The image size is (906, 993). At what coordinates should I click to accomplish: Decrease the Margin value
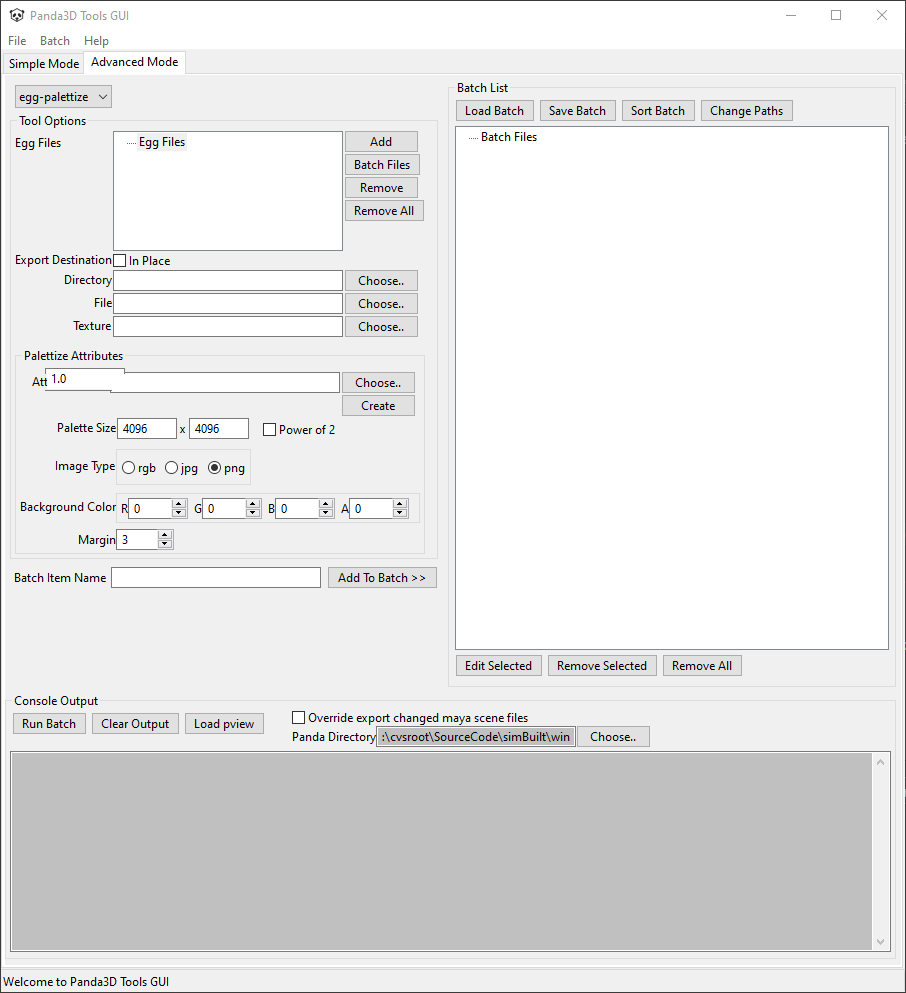165,544
